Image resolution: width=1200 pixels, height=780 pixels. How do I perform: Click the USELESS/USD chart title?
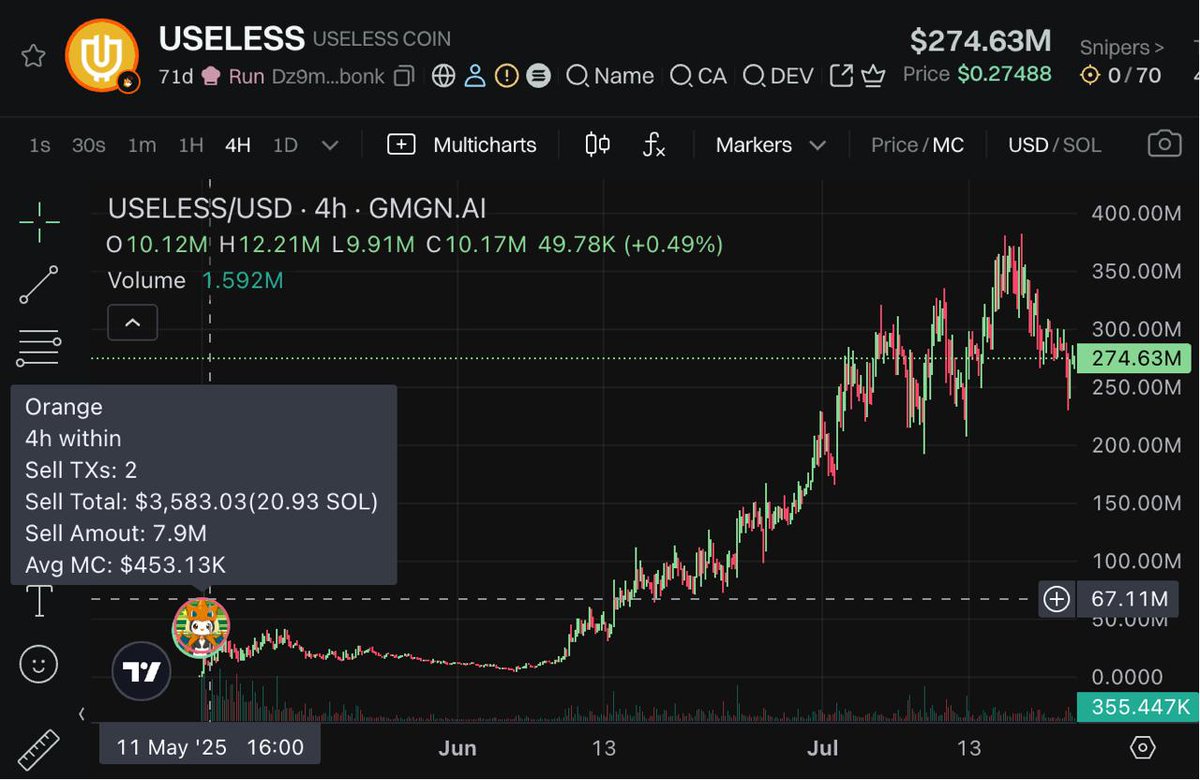[296, 210]
